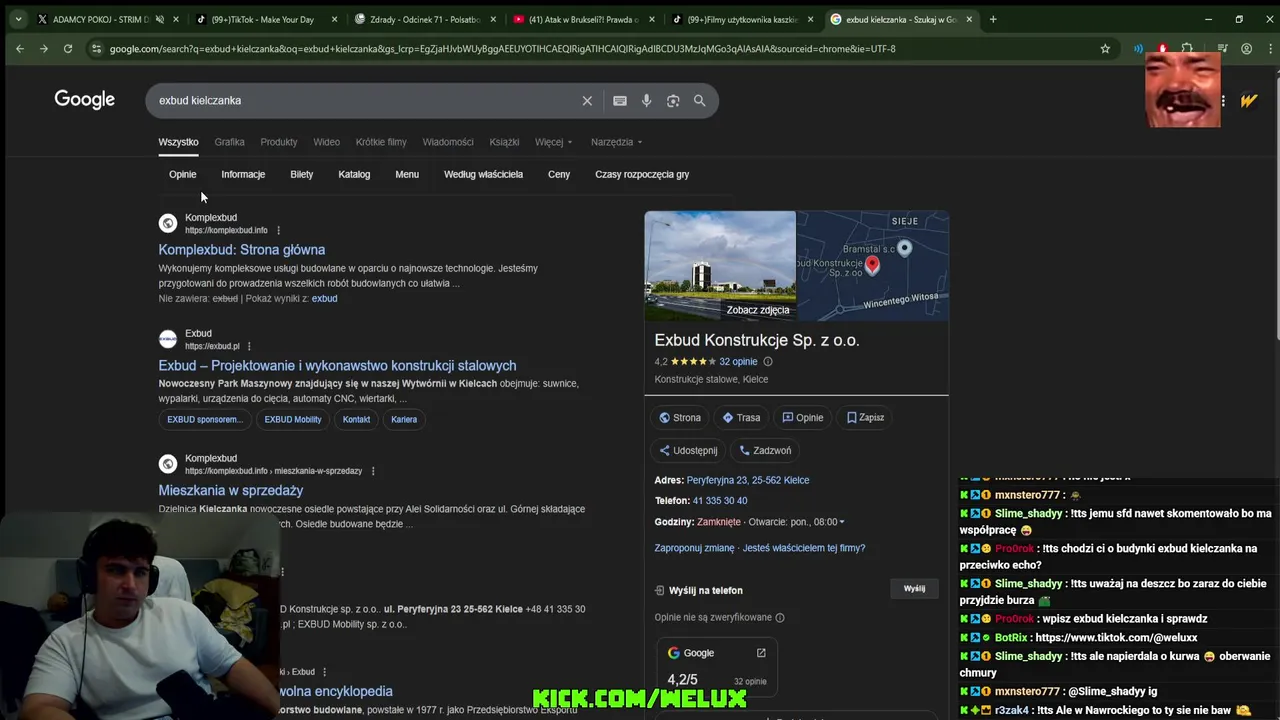The width and height of the screenshot is (1280, 720).
Task: Close the TikTok - Make Your Day tab
Action: [x=335, y=19]
